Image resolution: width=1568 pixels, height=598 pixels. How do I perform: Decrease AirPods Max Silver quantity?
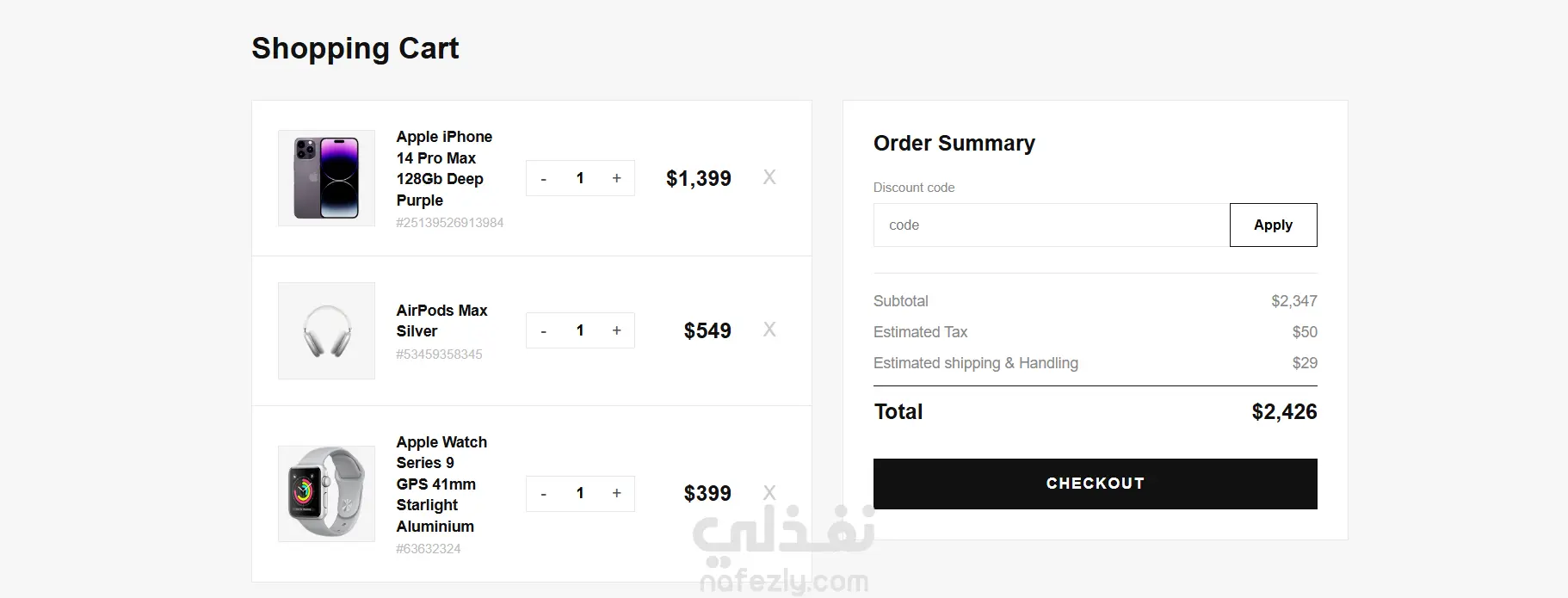[543, 331]
